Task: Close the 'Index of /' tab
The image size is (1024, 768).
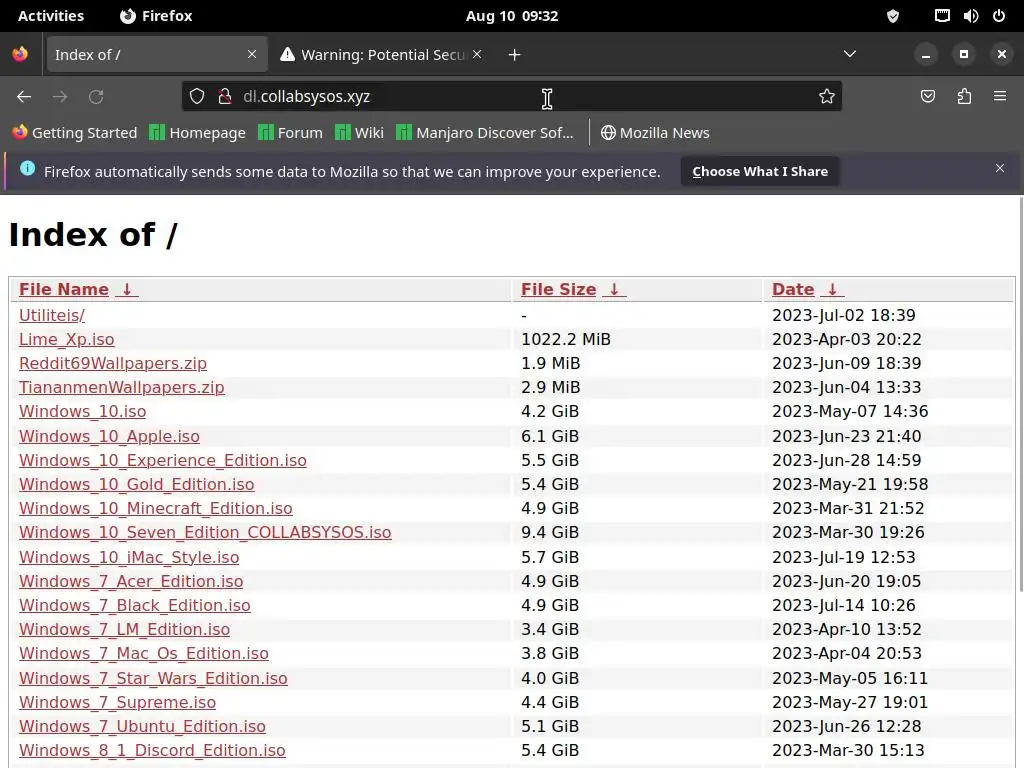Action: [252, 54]
